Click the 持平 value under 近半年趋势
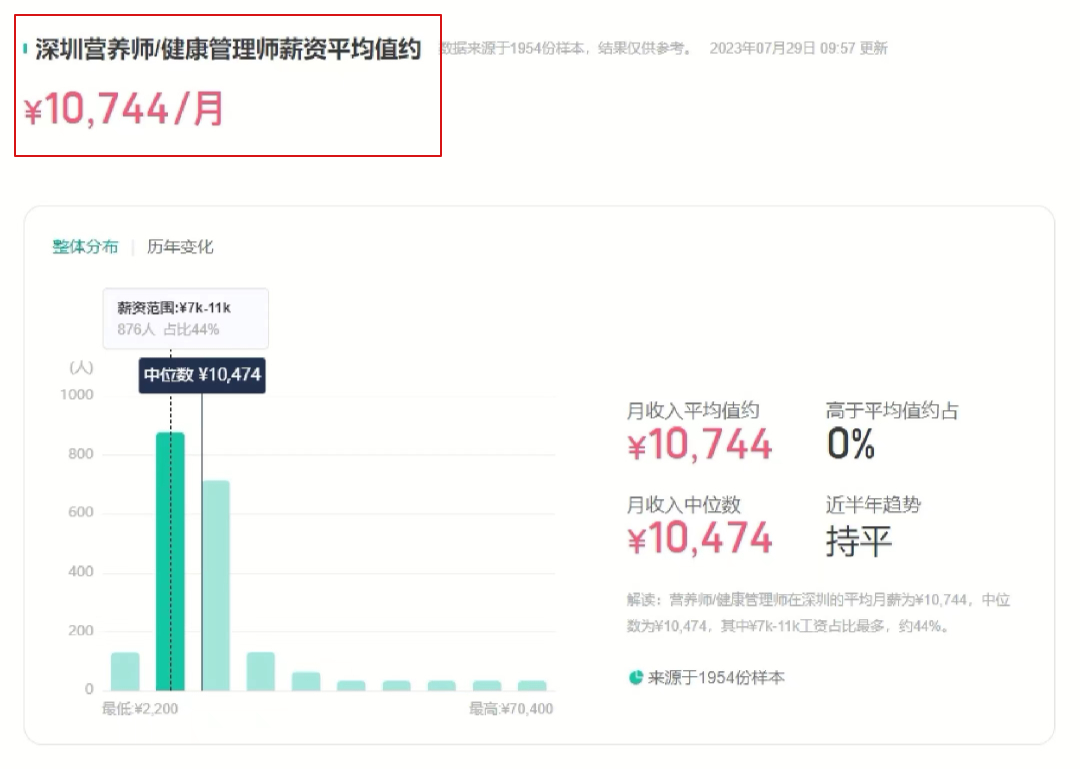 pyautogui.click(x=858, y=541)
